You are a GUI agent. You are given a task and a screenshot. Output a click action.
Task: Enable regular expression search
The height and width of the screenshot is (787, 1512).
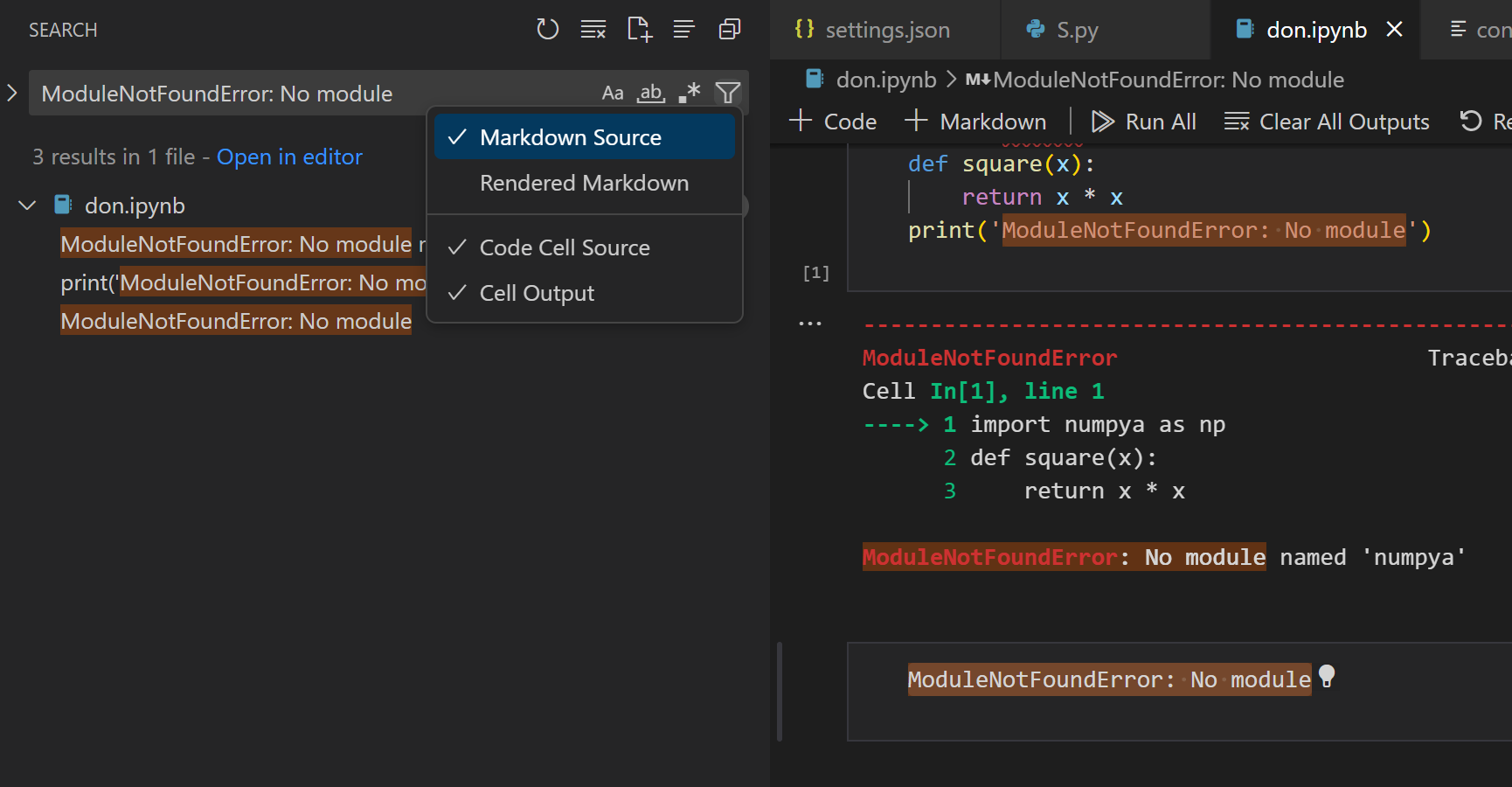coord(690,92)
